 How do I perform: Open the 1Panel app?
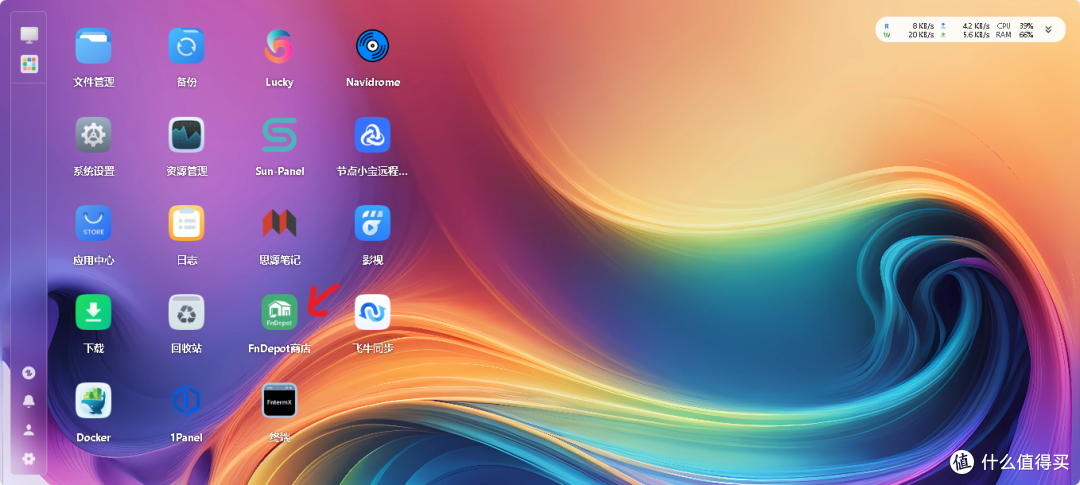186,400
